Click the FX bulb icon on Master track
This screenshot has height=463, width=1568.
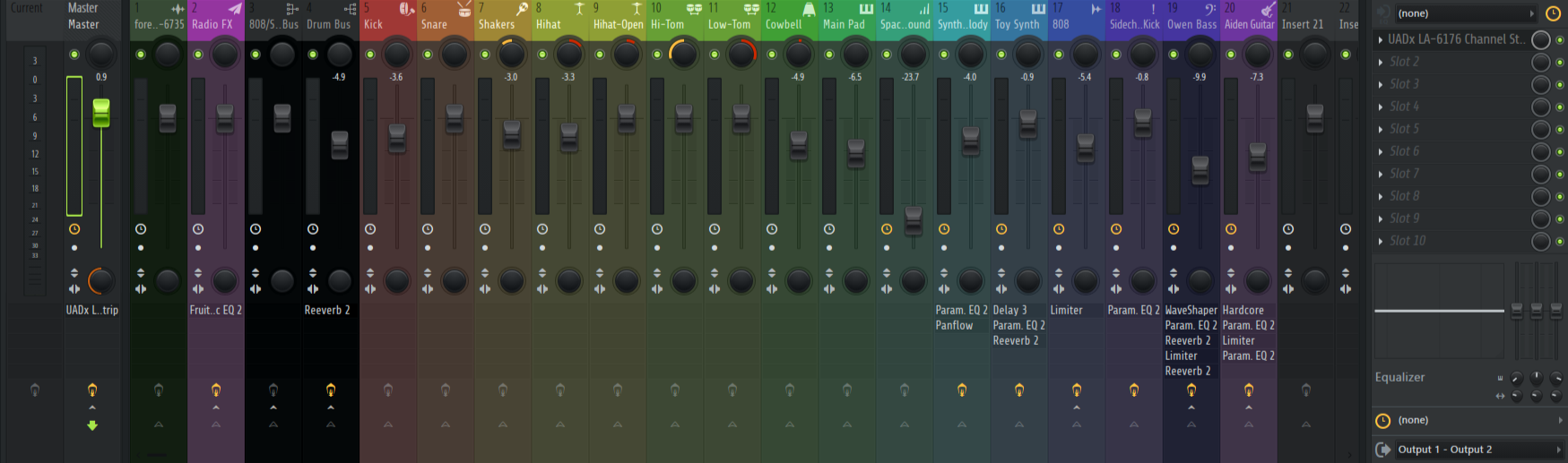click(92, 390)
